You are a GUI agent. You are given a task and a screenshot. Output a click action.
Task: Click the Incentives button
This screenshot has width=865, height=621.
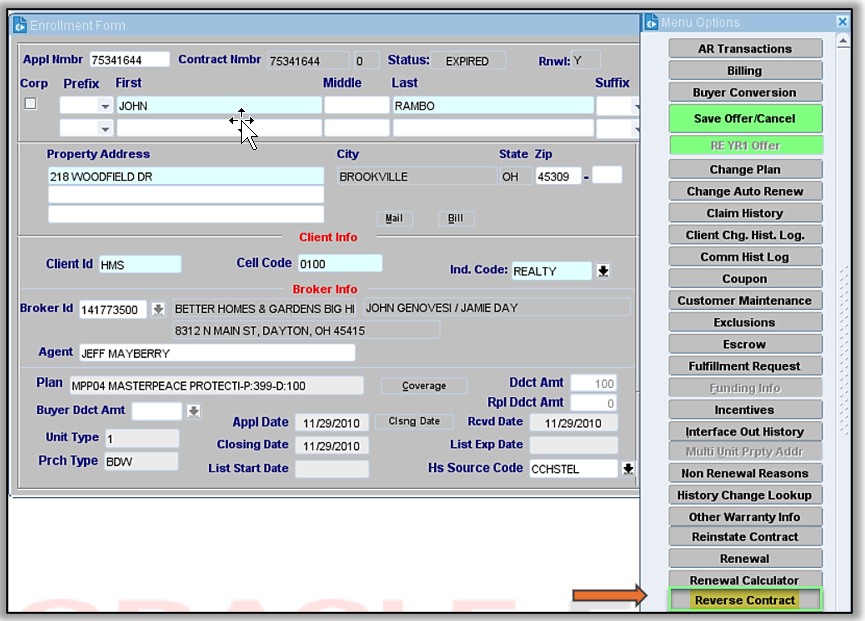tap(745, 410)
